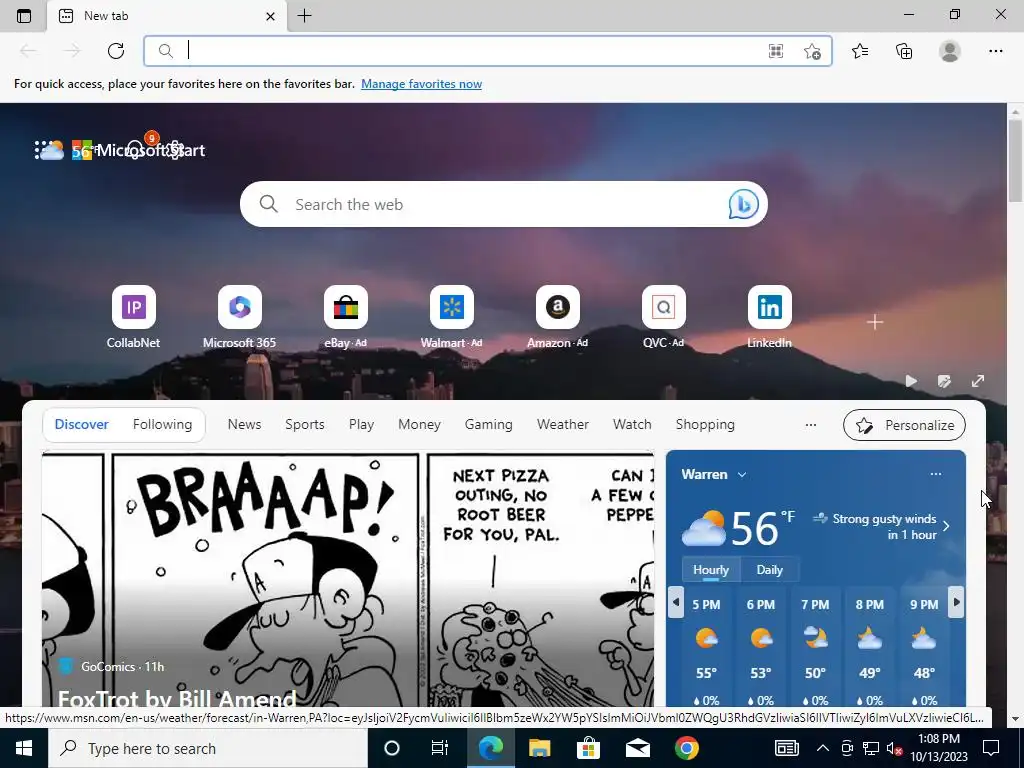The image size is (1024, 768).
Task: Open the LinkedIn quick link tile
Action: point(769,317)
